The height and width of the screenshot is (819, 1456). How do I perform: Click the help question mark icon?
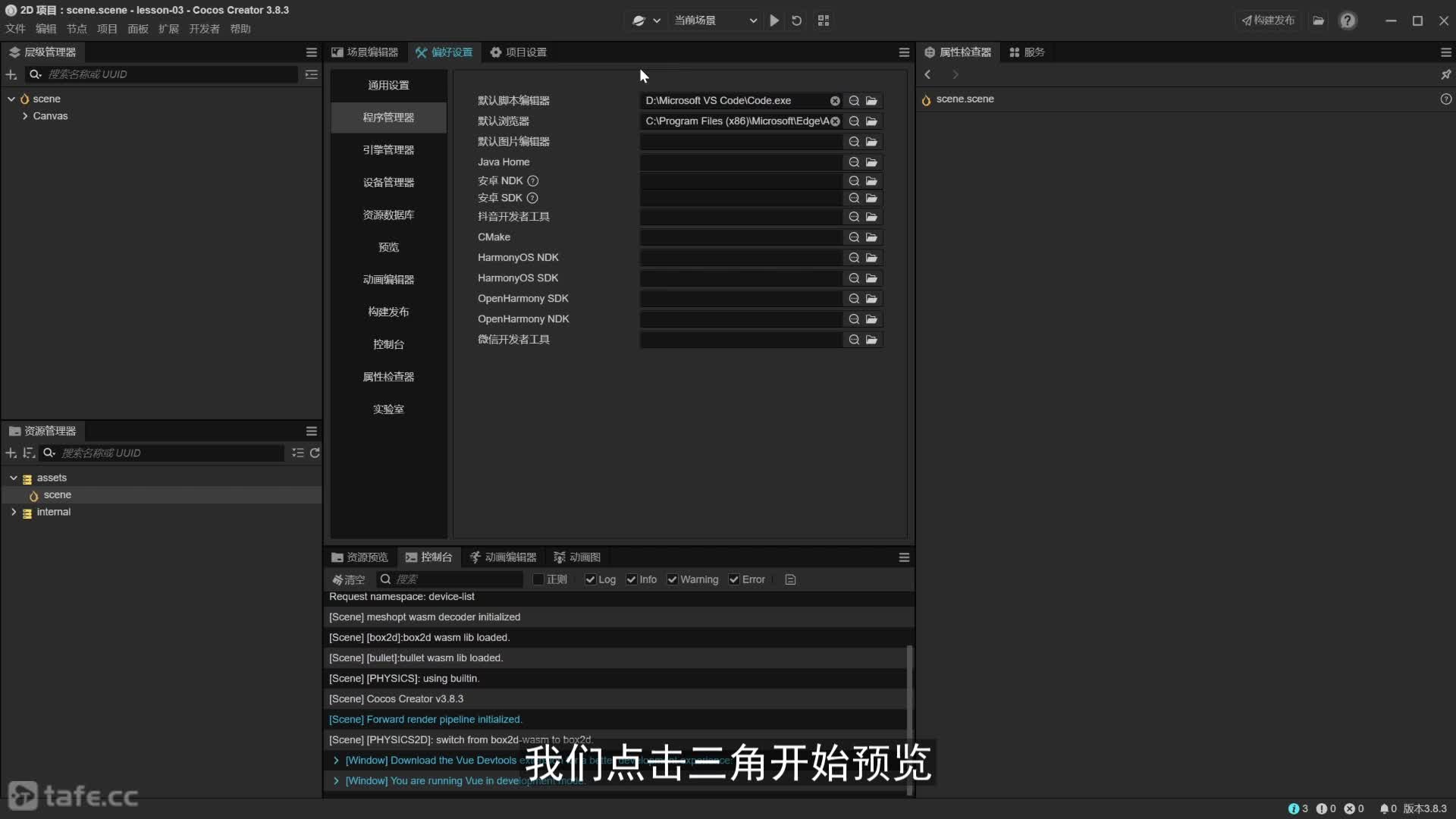tap(1348, 20)
